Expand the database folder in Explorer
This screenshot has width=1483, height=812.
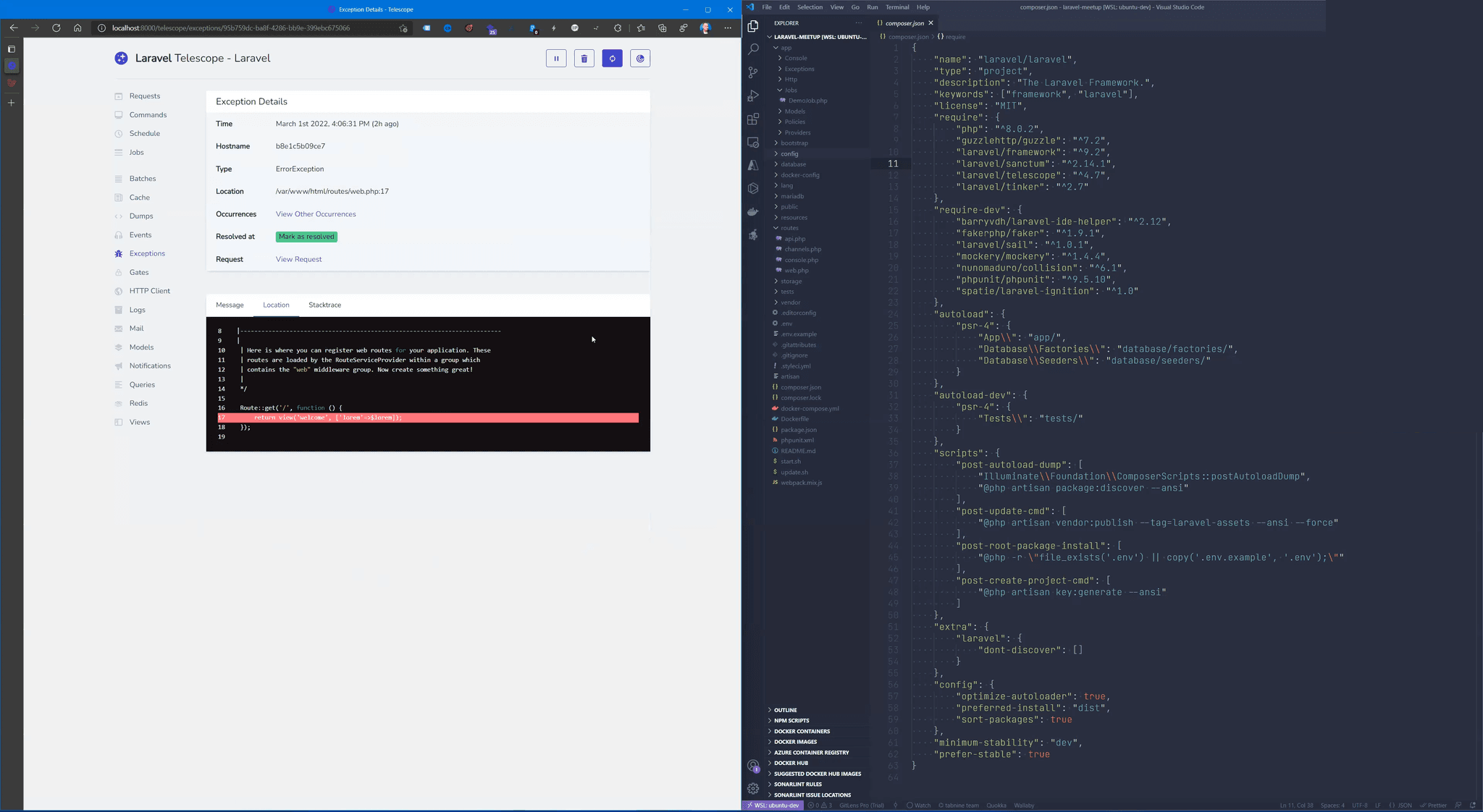[x=793, y=164]
